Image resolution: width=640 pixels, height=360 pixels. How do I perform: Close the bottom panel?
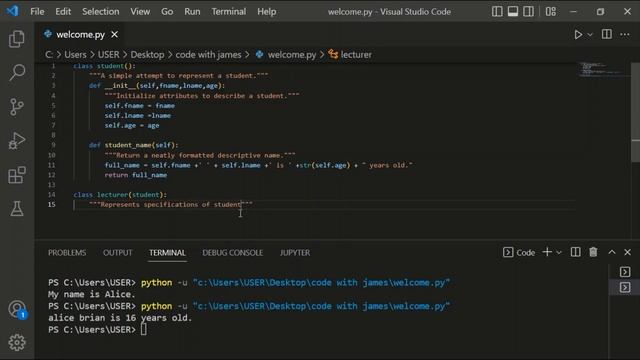pos(627,252)
